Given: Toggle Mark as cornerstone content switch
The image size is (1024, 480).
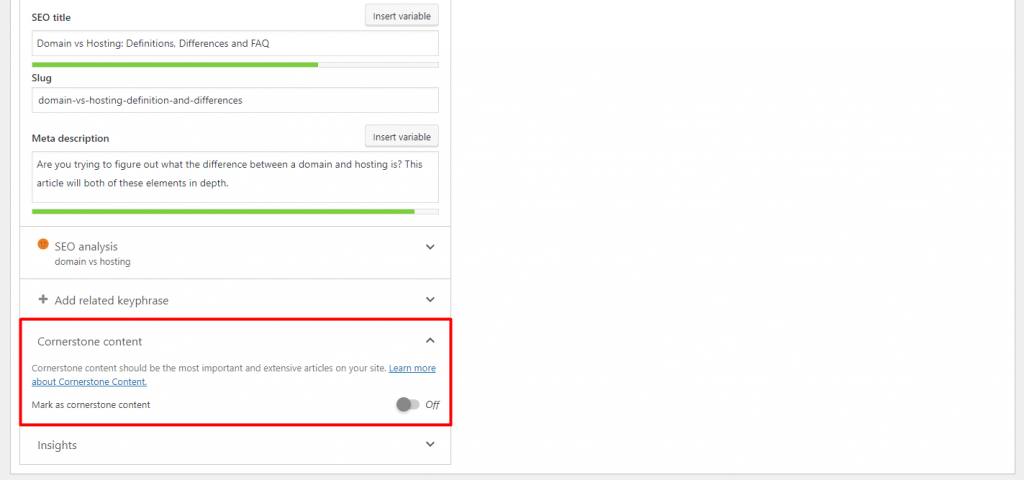Looking at the screenshot, I should 408,405.
